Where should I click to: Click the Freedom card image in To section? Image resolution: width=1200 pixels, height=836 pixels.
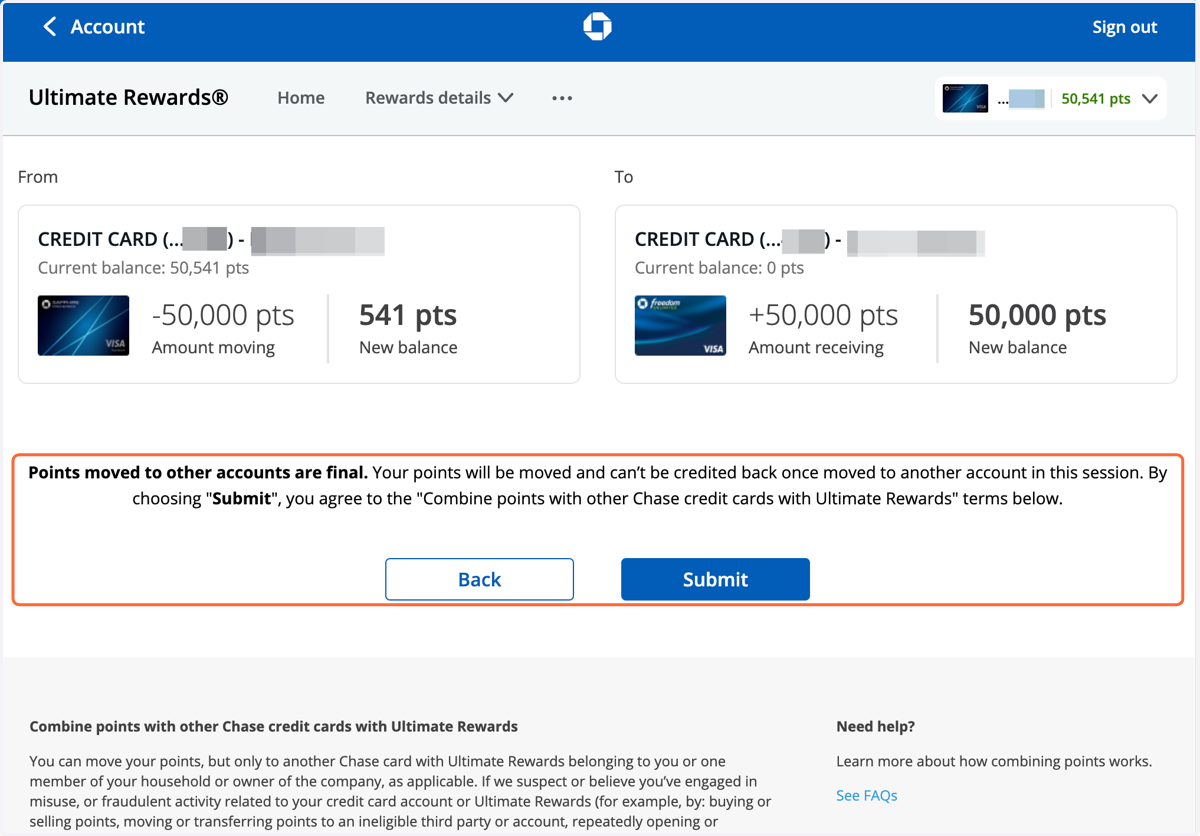pos(680,326)
